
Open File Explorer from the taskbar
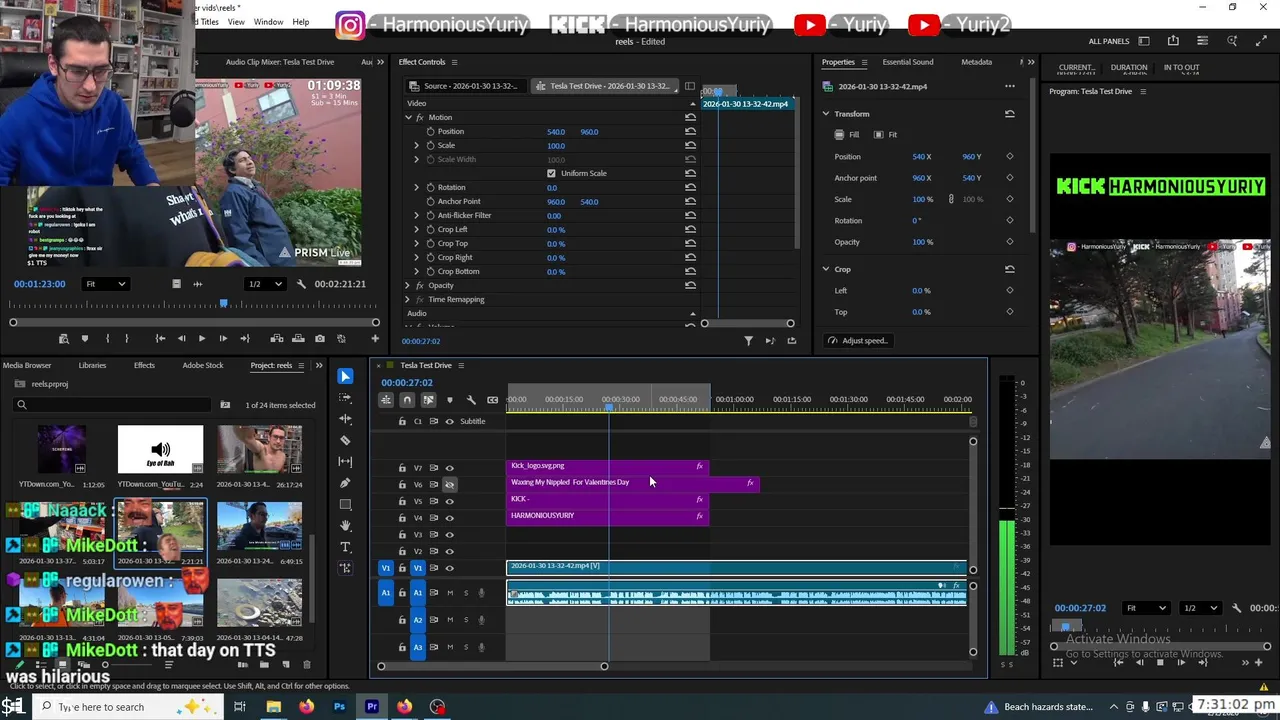(273, 707)
